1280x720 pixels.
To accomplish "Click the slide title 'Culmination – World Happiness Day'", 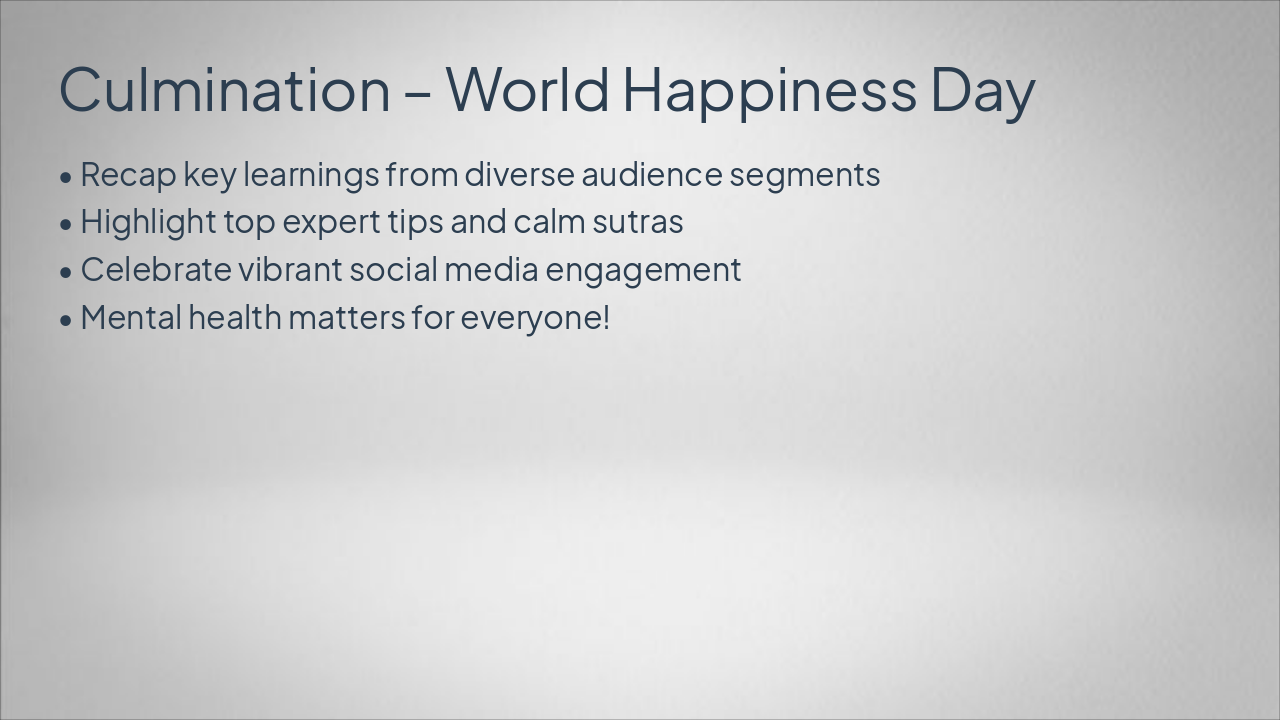I will [546, 89].
